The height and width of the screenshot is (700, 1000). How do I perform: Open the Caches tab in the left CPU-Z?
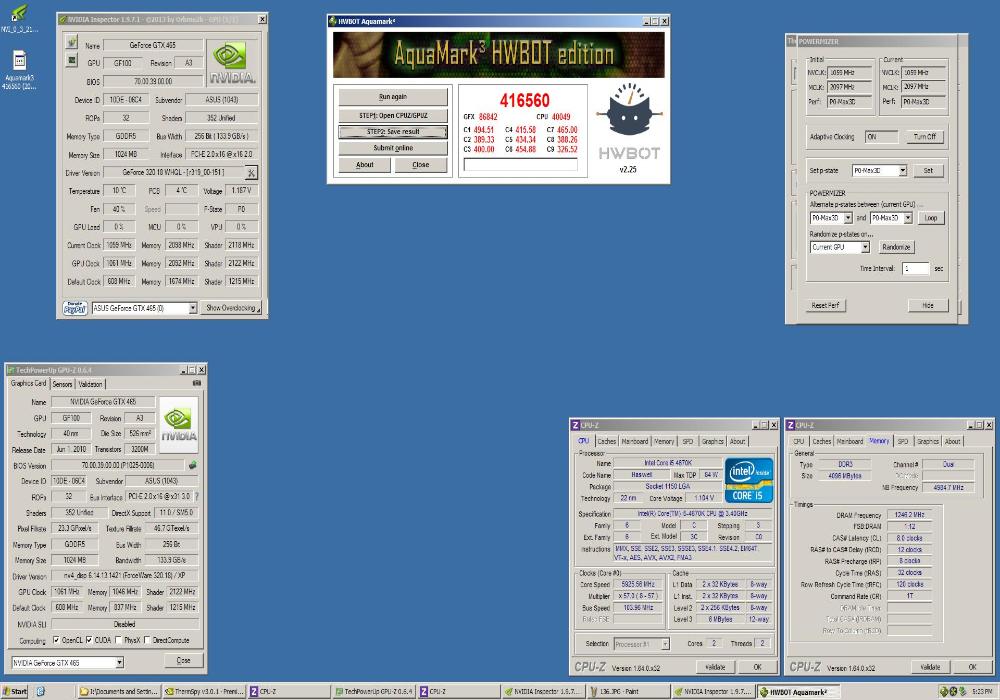pyautogui.click(x=607, y=441)
